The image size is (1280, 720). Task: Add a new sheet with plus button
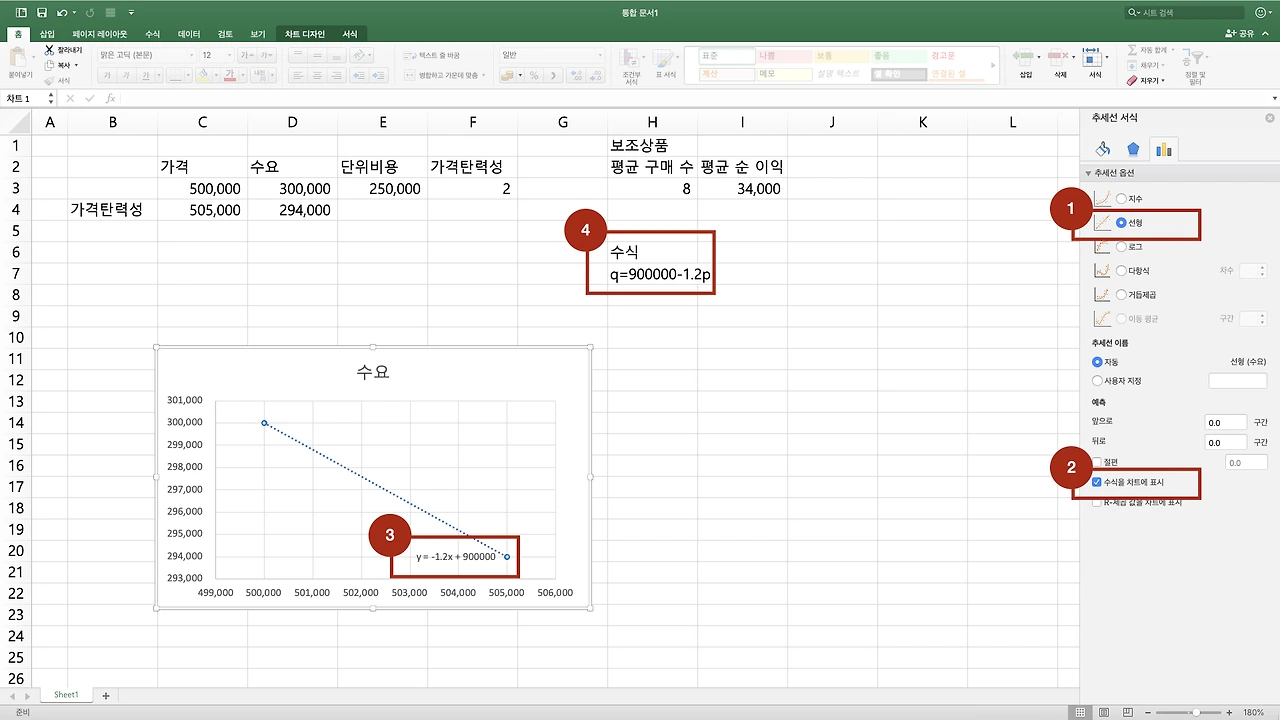click(105, 694)
